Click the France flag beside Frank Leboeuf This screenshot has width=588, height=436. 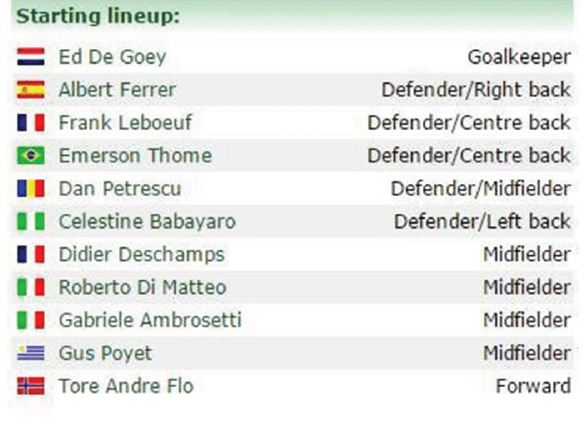[31, 123]
